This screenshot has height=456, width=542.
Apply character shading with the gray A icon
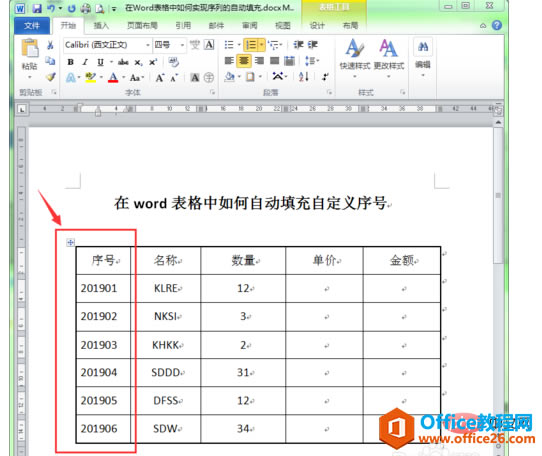pyautogui.click(x=195, y=78)
